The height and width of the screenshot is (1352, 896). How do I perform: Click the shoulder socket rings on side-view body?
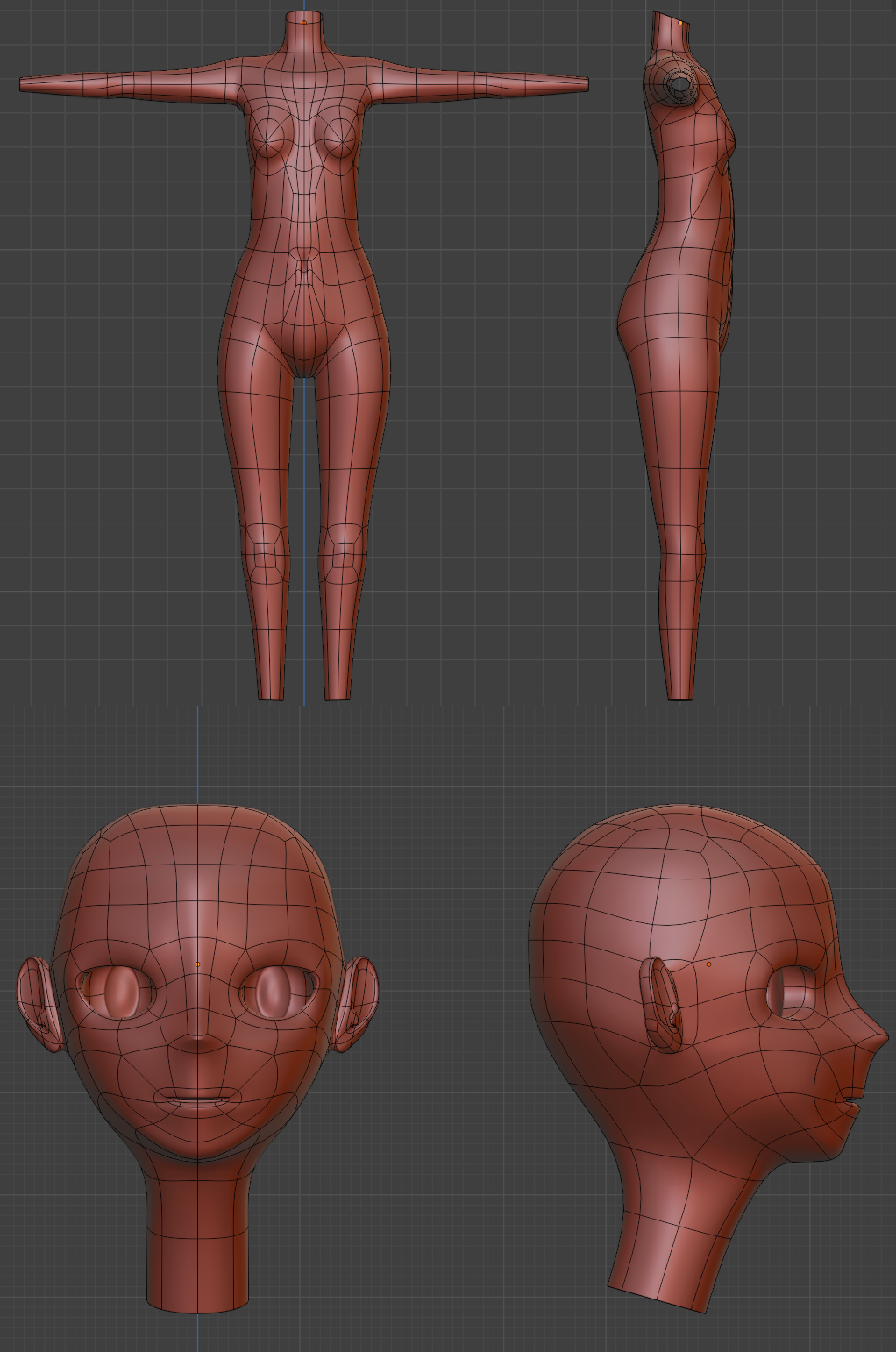(679, 86)
